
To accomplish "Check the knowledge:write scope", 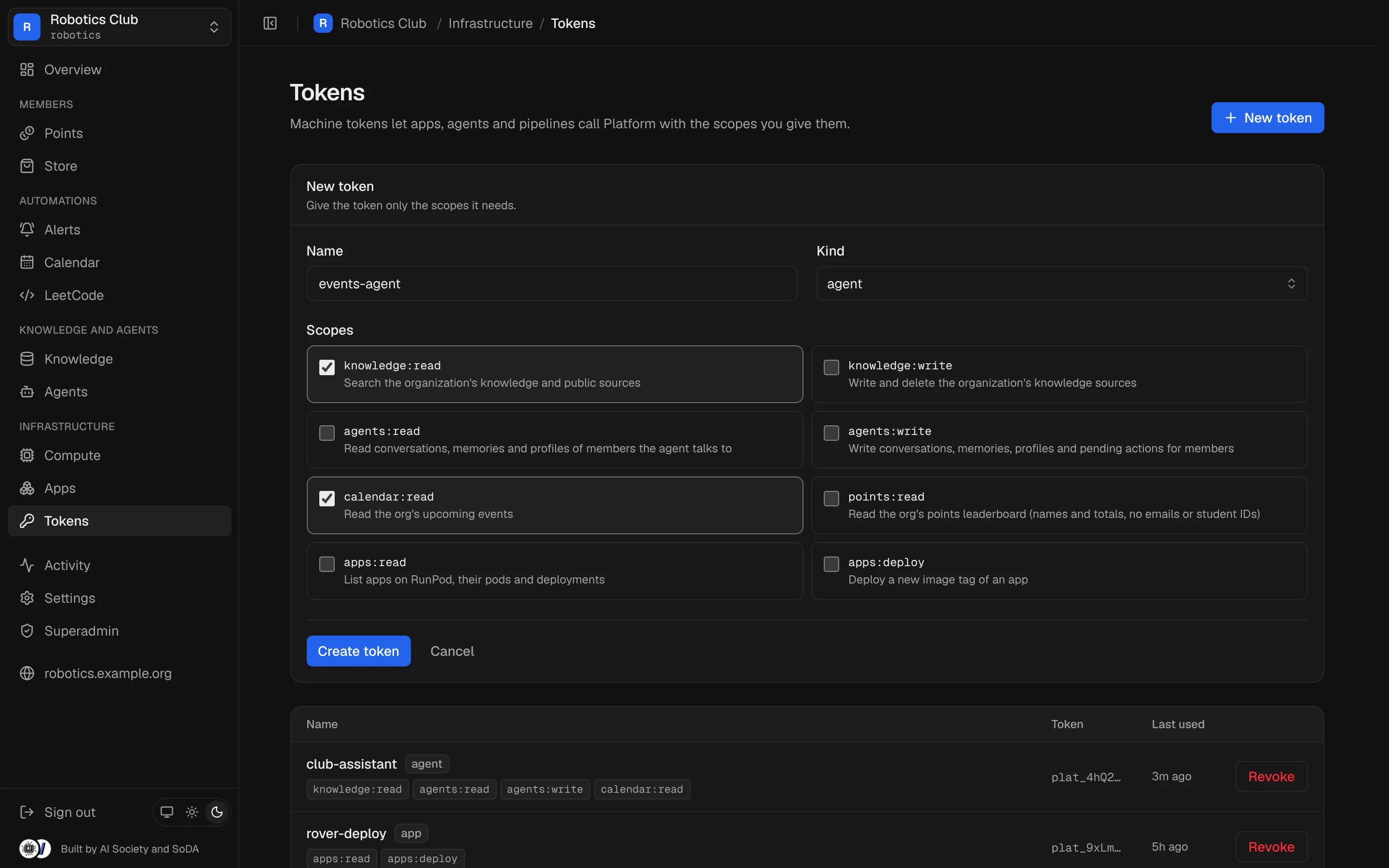I will (x=831, y=367).
